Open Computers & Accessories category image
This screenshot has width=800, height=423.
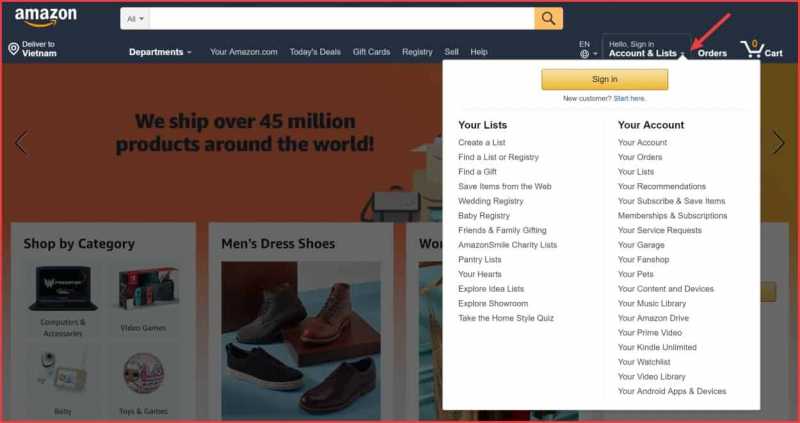pos(62,289)
